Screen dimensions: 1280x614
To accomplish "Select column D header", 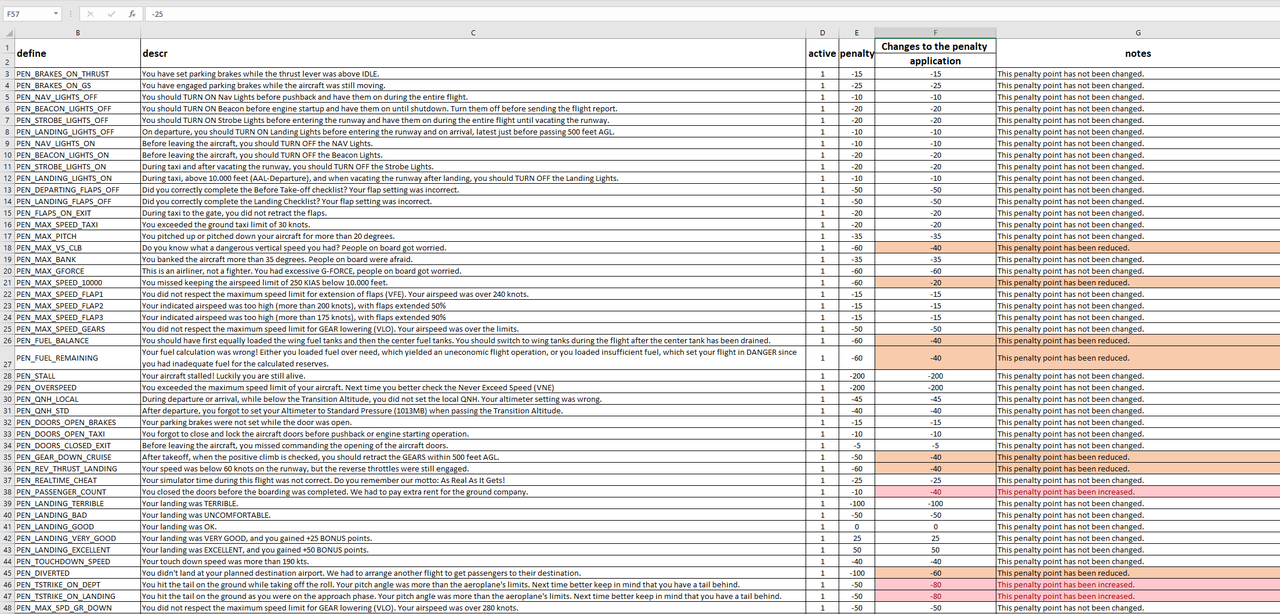I will [822, 33].
